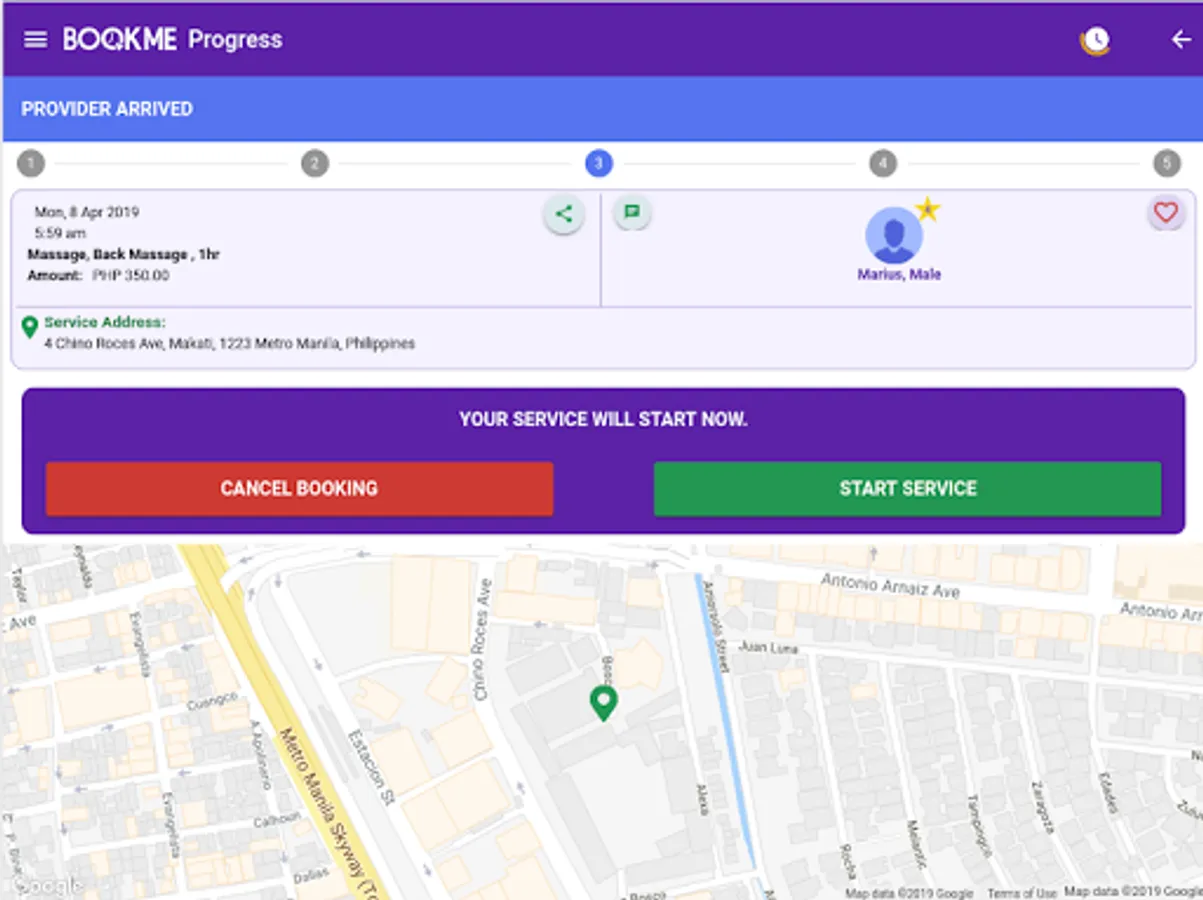Cancel the booking

tap(299, 488)
